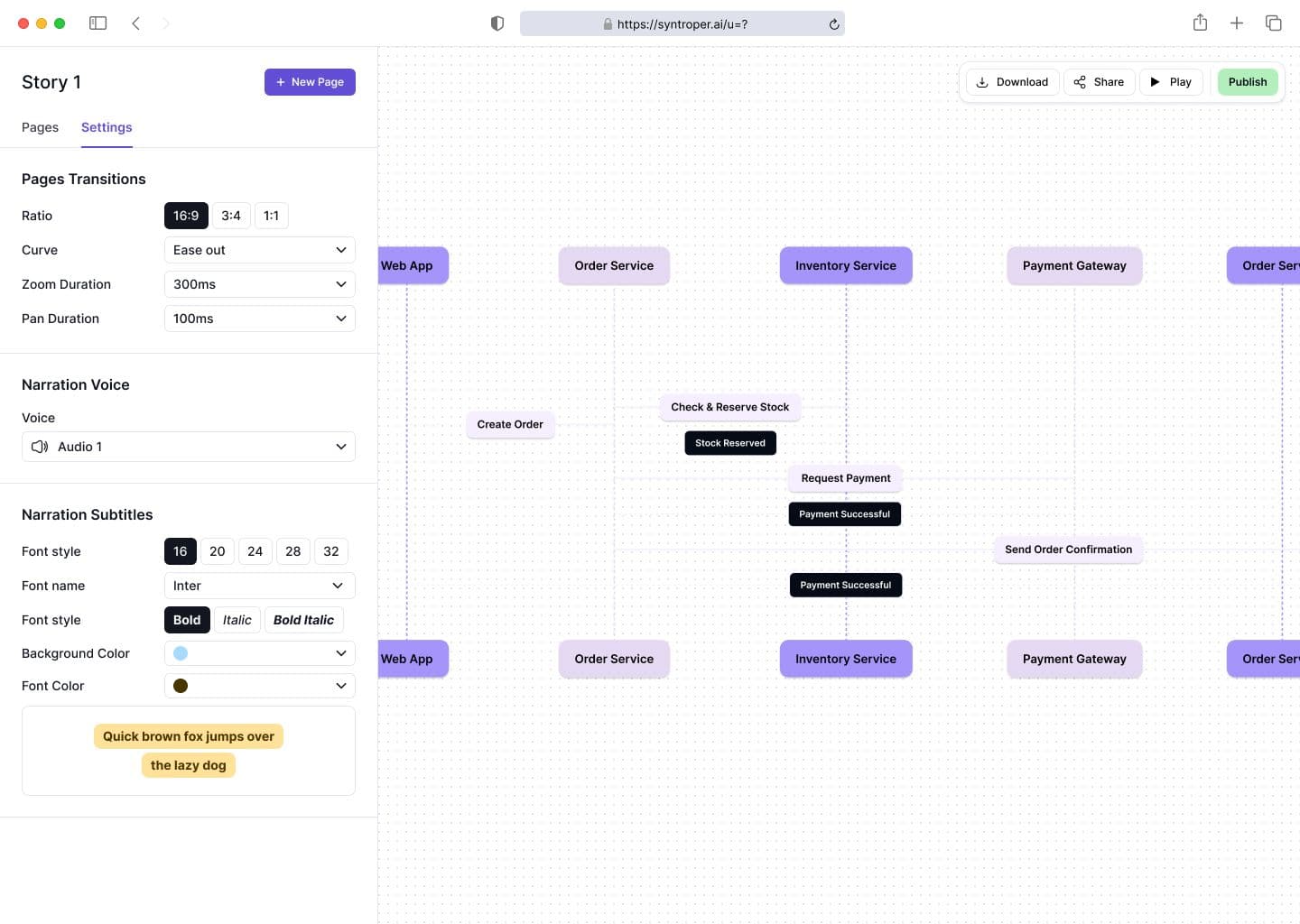Show the tab overview icon
Screen dimensions: 1300x924
click(1273, 23)
